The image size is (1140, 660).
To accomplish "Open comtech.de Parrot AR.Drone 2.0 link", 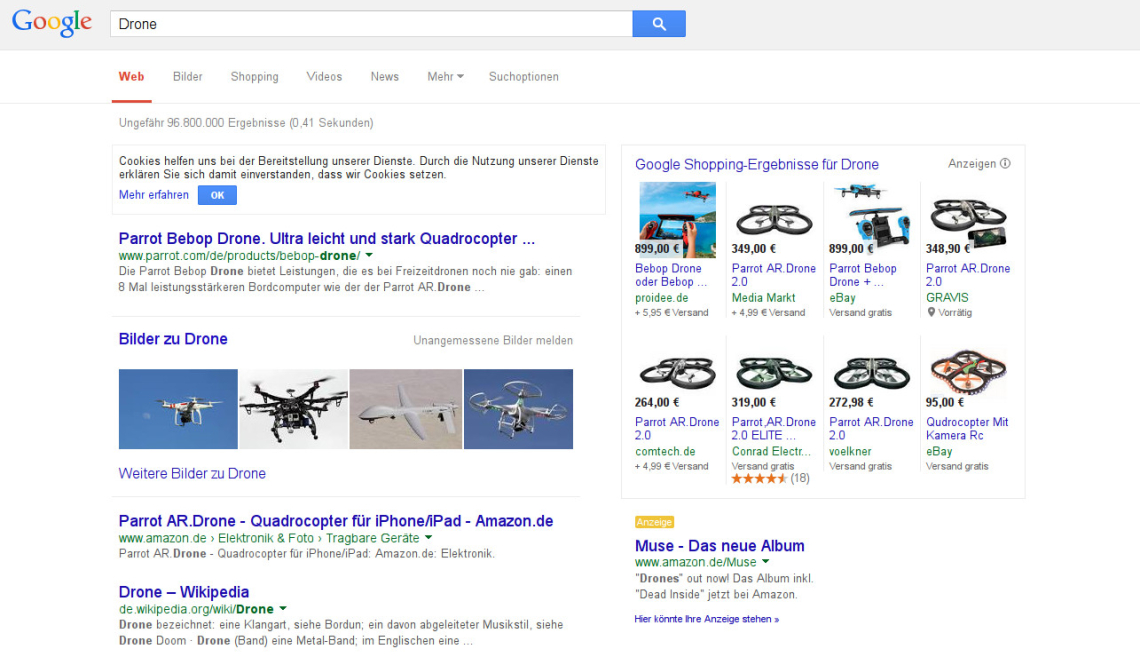I will (677, 428).
